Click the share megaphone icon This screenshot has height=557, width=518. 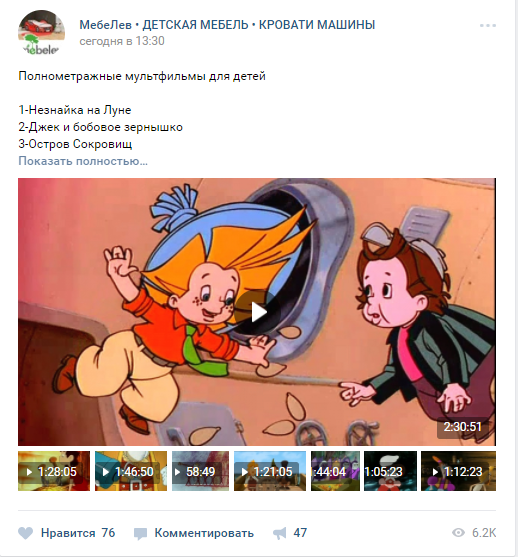[280, 533]
